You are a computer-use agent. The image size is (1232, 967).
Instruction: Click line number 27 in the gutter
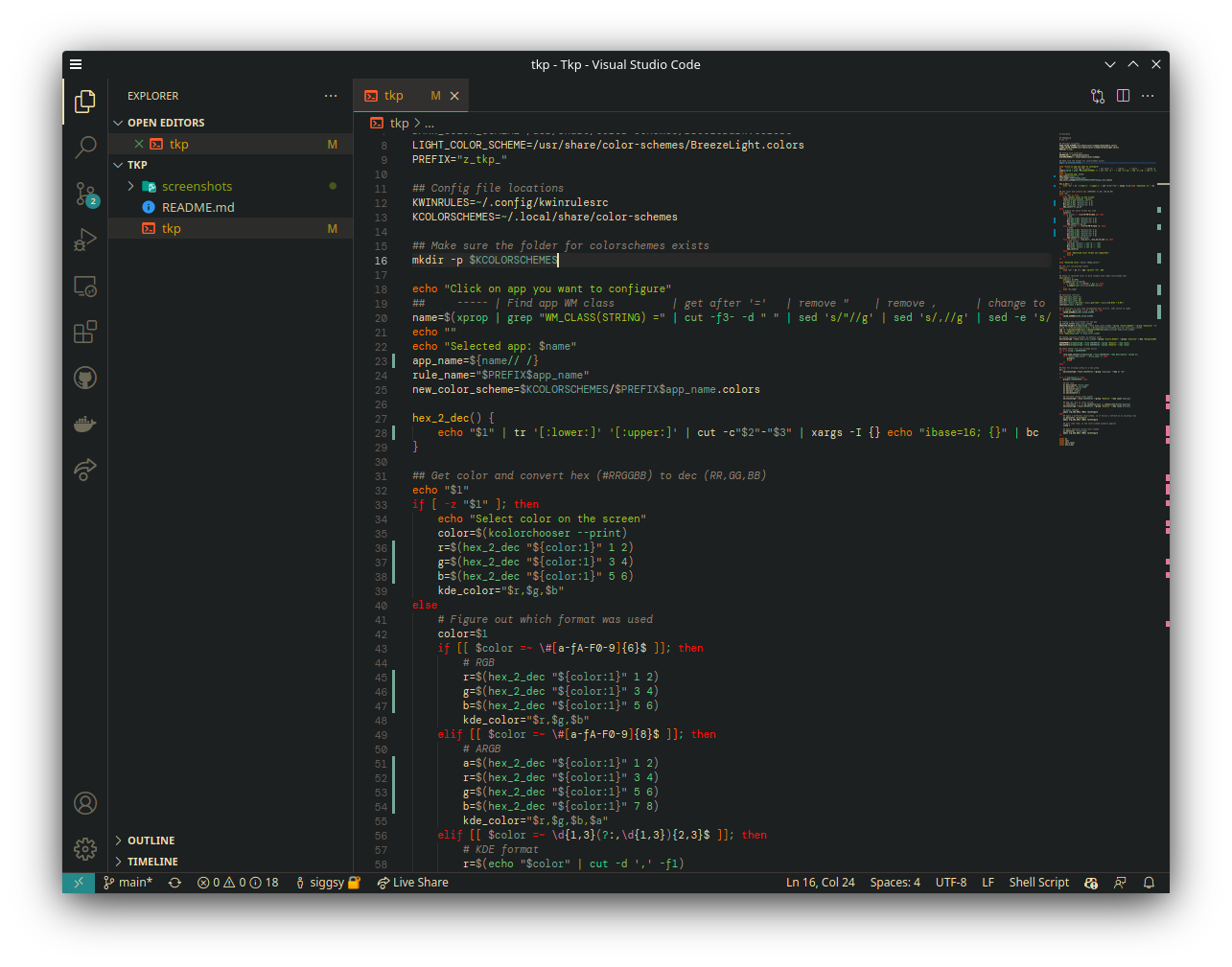click(x=381, y=419)
